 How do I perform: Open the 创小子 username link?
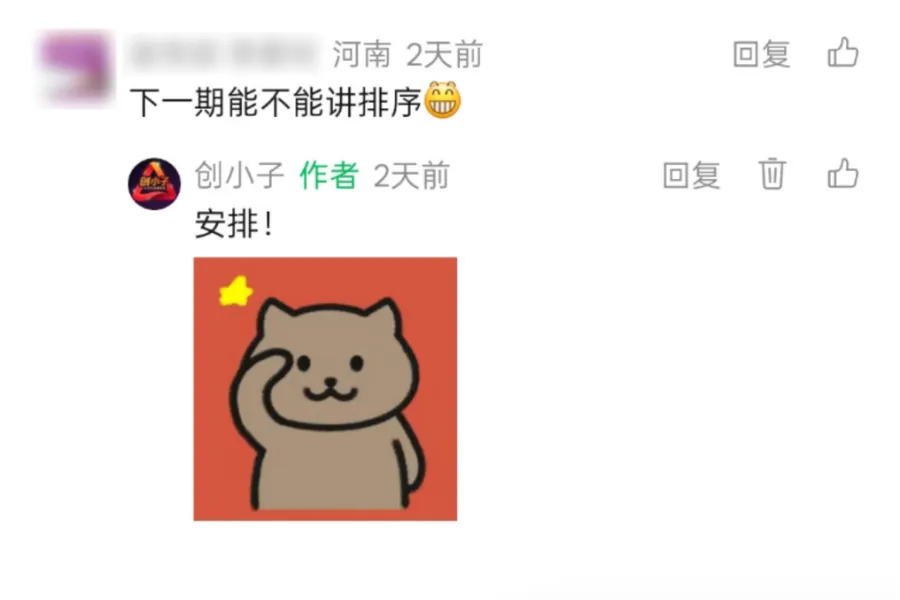coord(239,175)
